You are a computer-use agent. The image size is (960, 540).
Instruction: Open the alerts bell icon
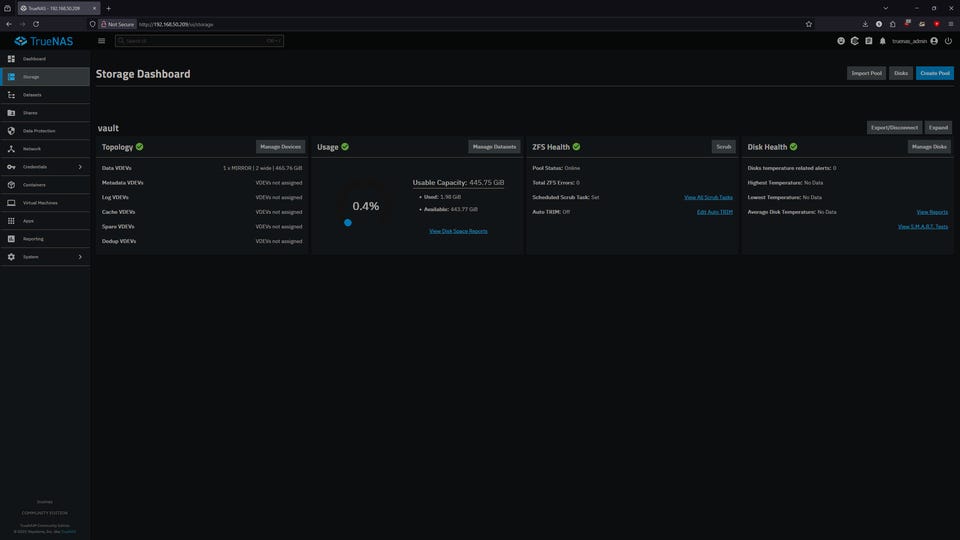tap(882, 41)
